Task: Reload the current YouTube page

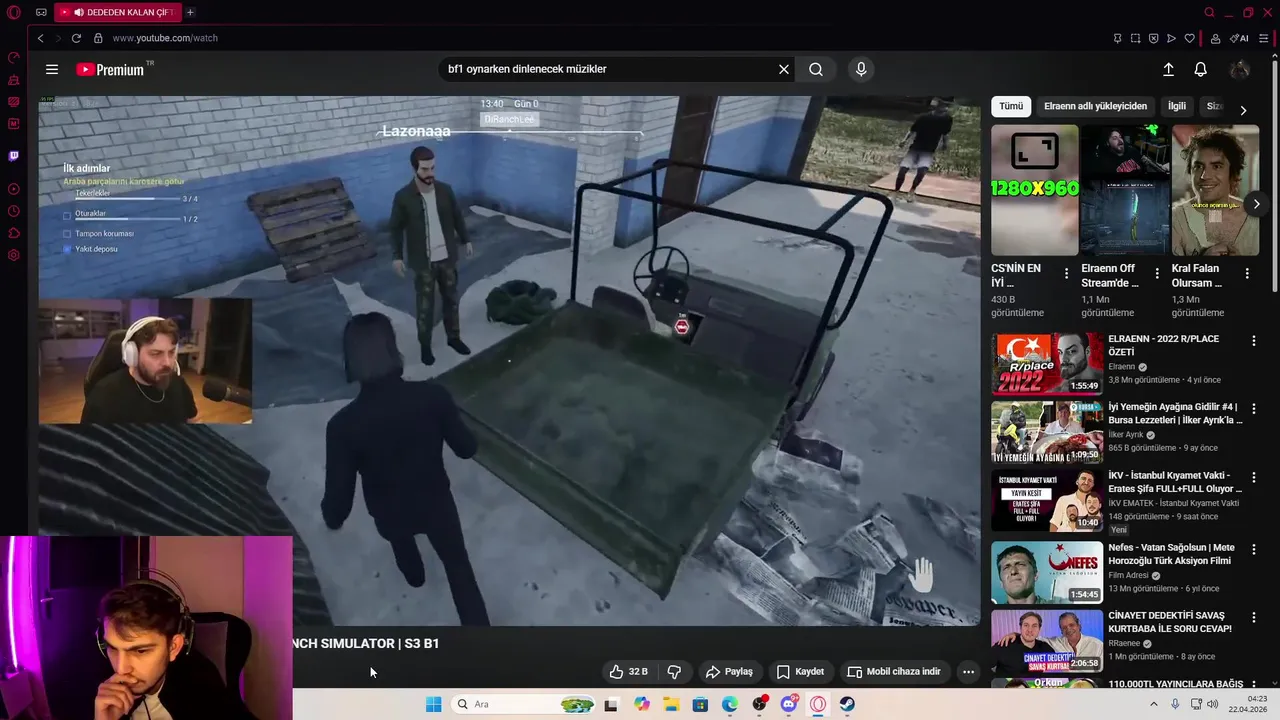Action: pyautogui.click(x=76, y=38)
